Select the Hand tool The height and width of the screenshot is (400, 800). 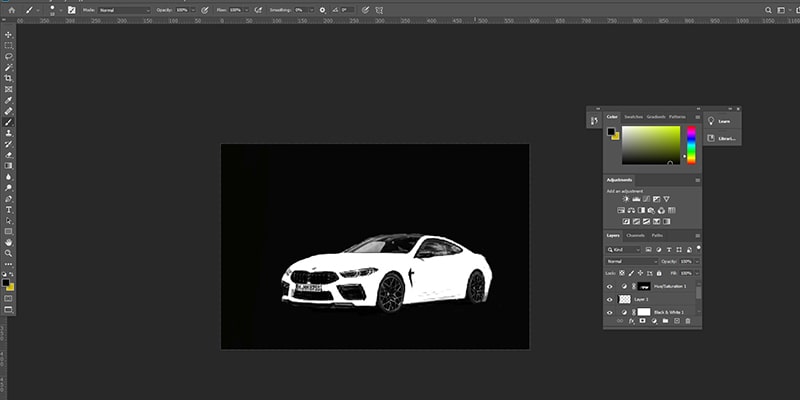8,243
